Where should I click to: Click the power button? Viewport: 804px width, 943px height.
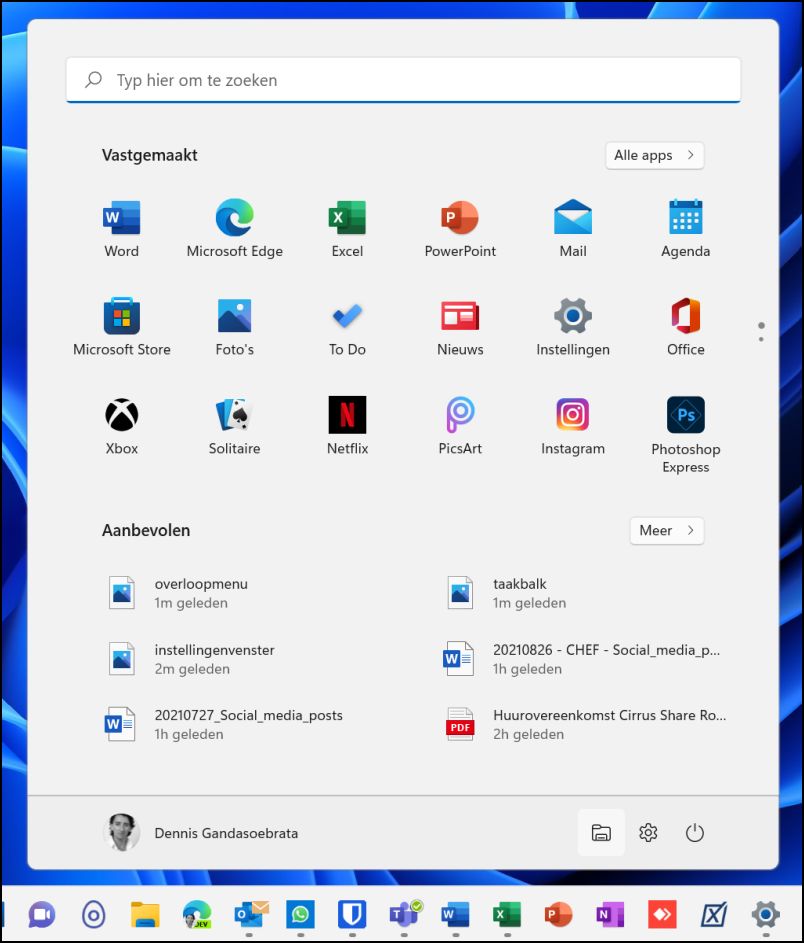(x=695, y=833)
